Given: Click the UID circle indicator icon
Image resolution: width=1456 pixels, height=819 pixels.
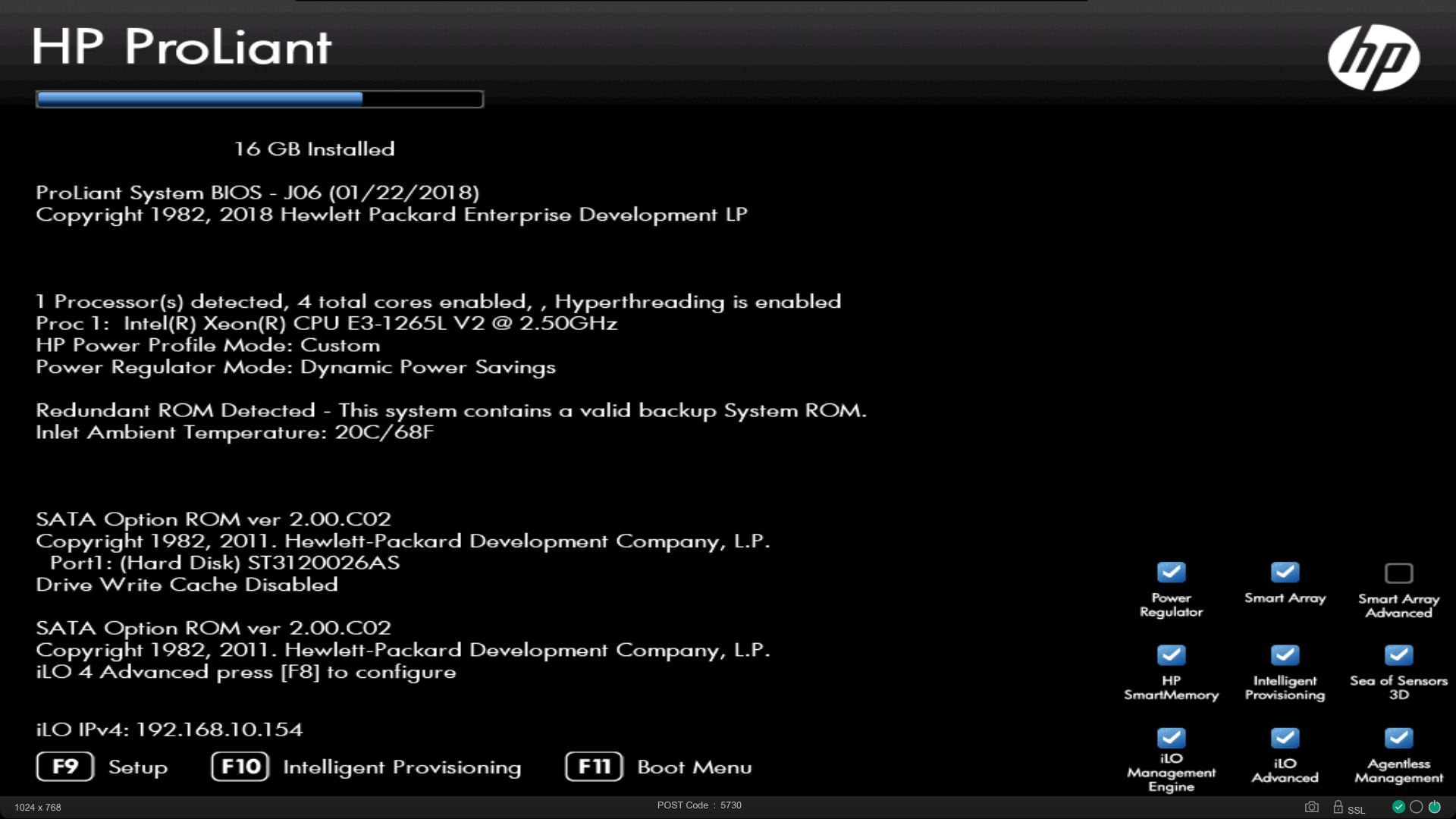Looking at the screenshot, I should pos(1416,807).
